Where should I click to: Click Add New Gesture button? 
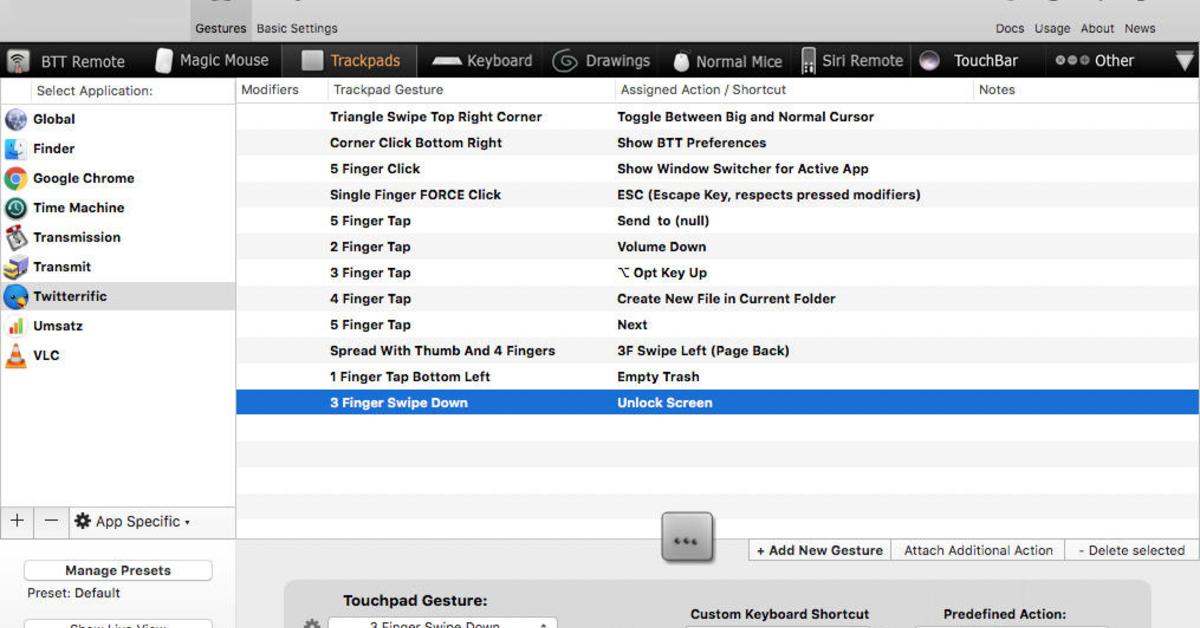click(819, 550)
